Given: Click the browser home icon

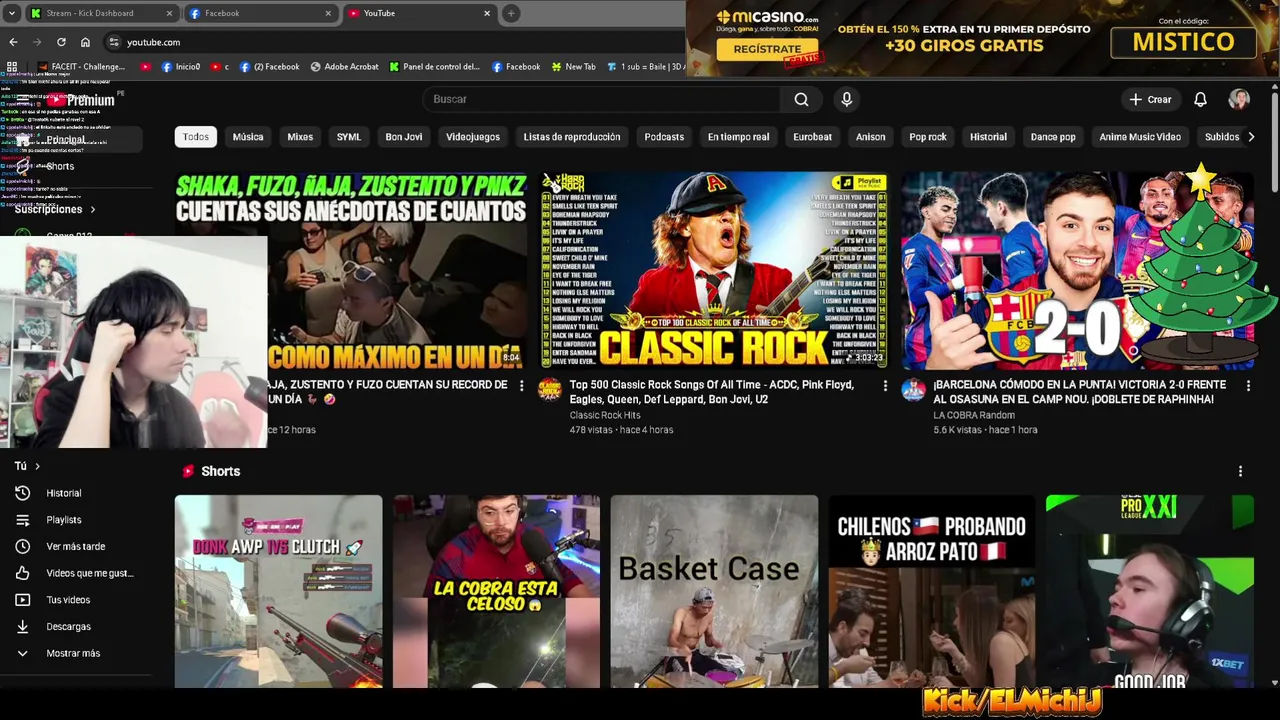Looking at the screenshot, I should tap(85, 42).
